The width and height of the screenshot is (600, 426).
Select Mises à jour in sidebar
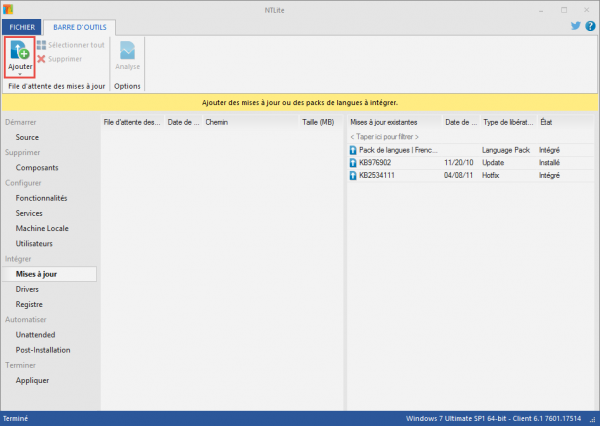pyautogui.click(x=49, y=274)
